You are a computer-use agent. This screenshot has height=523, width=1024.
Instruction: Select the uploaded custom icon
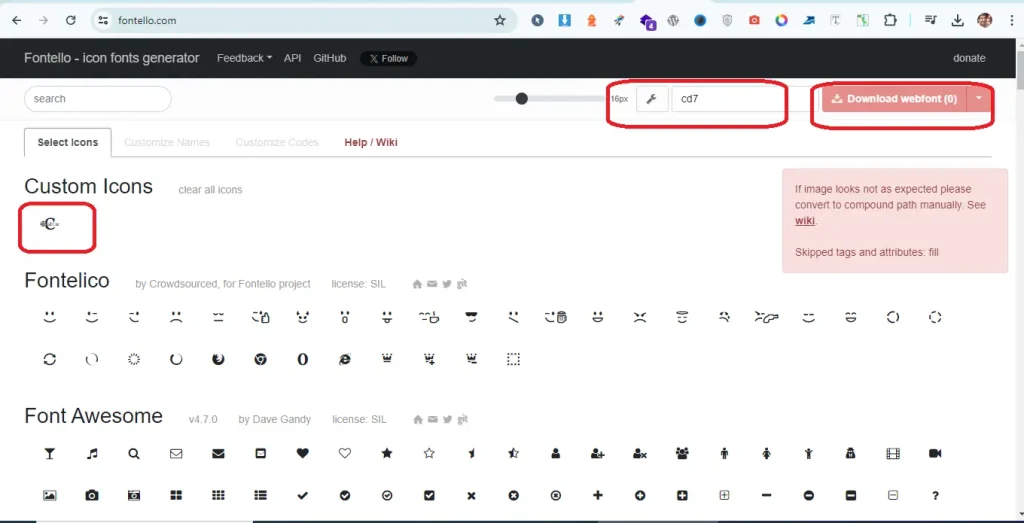pyautogui.click(x=50, y=224)
